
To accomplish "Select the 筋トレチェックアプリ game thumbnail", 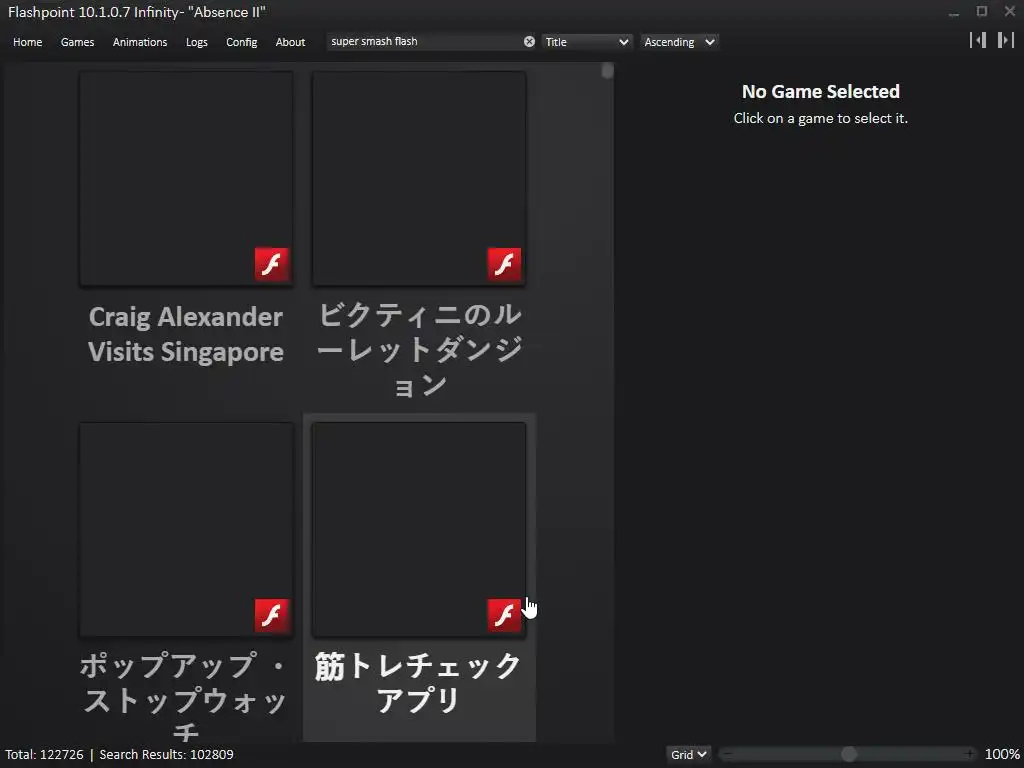I will point(419,530).
